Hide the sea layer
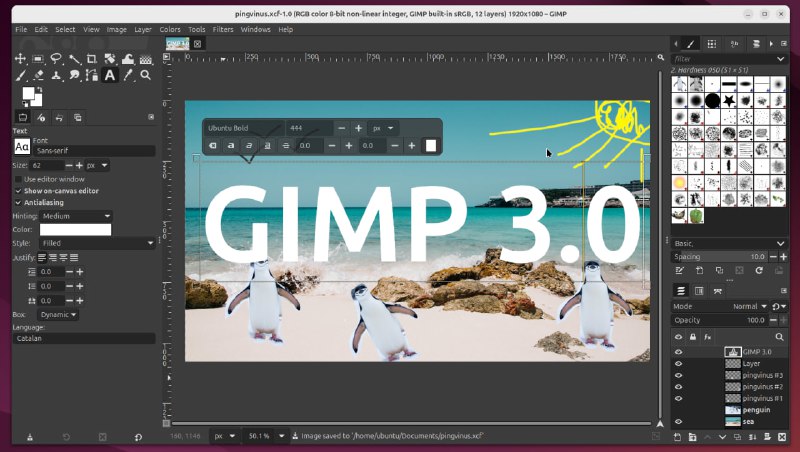The width and height of the screenshot is (800, 452). tap(678, 422)
